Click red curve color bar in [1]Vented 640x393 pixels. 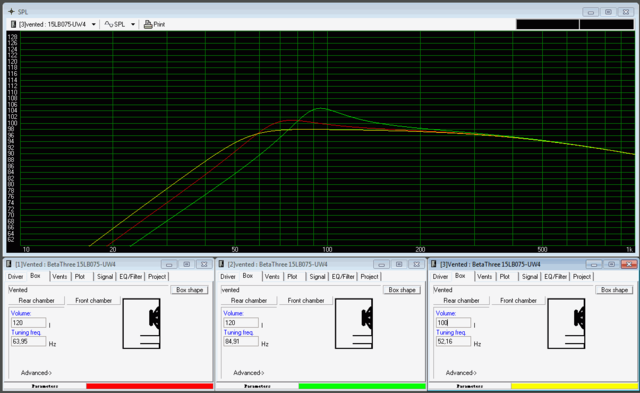click(149, 386)
